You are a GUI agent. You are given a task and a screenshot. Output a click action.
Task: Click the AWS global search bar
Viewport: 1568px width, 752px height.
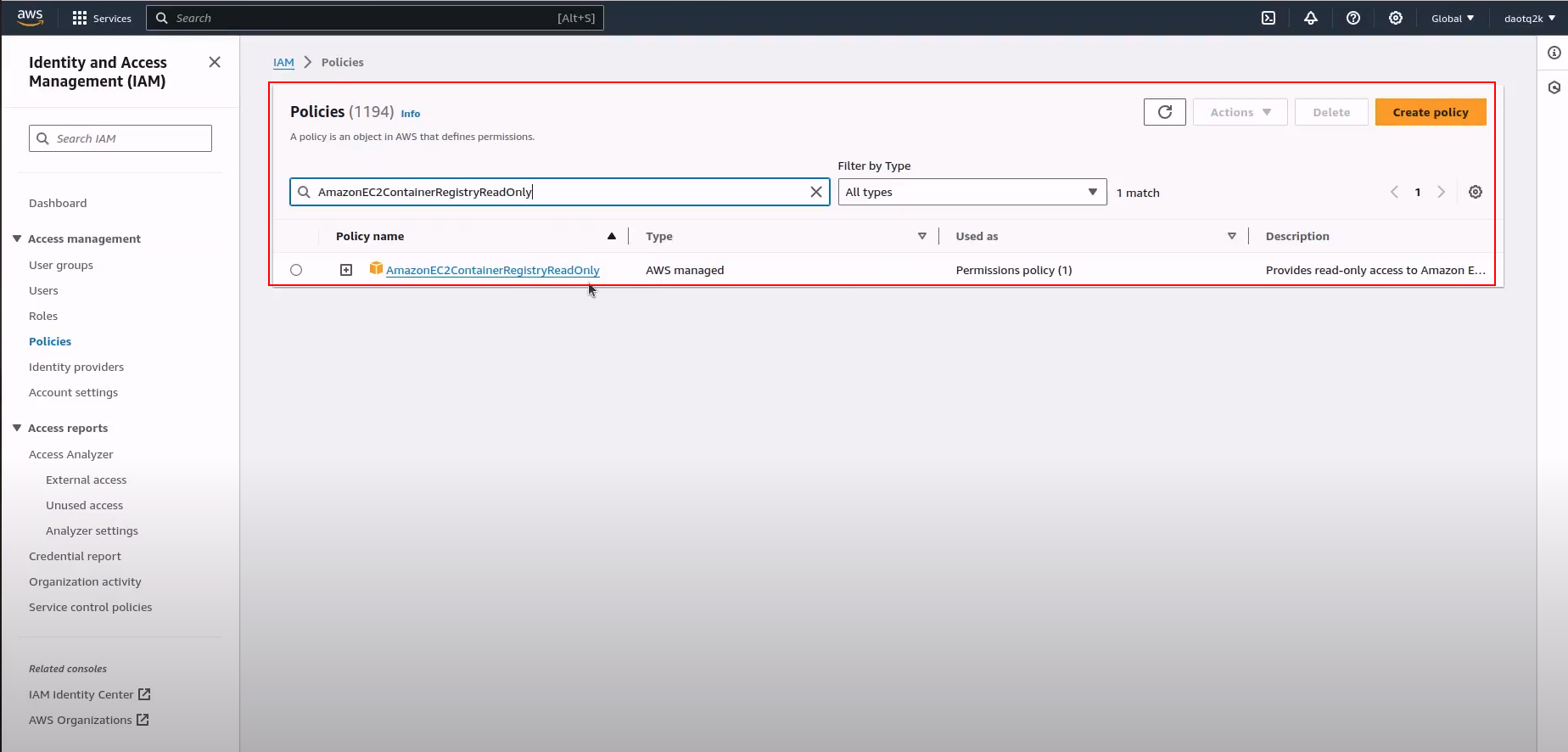(375, 18)
